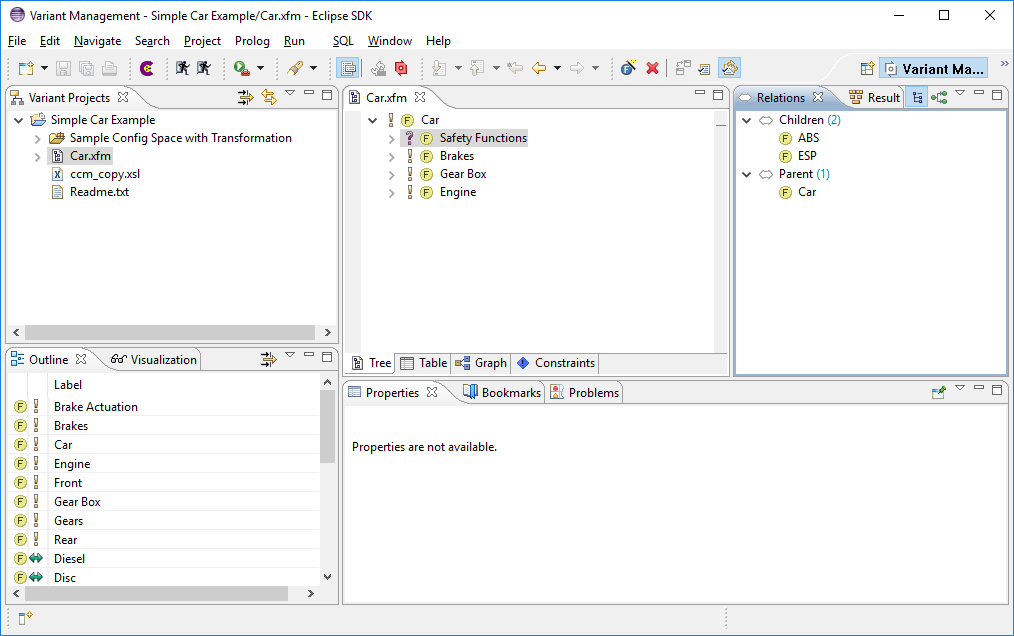1014x636 pixels.
Task: Click the purple C toolbar icon
Action: [x=147, y=68]
